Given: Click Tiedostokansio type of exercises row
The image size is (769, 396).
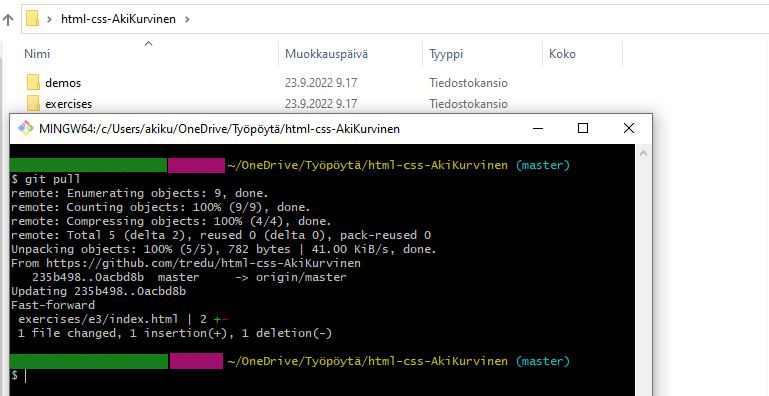Looking at the screenshot, I should [468, 104].
